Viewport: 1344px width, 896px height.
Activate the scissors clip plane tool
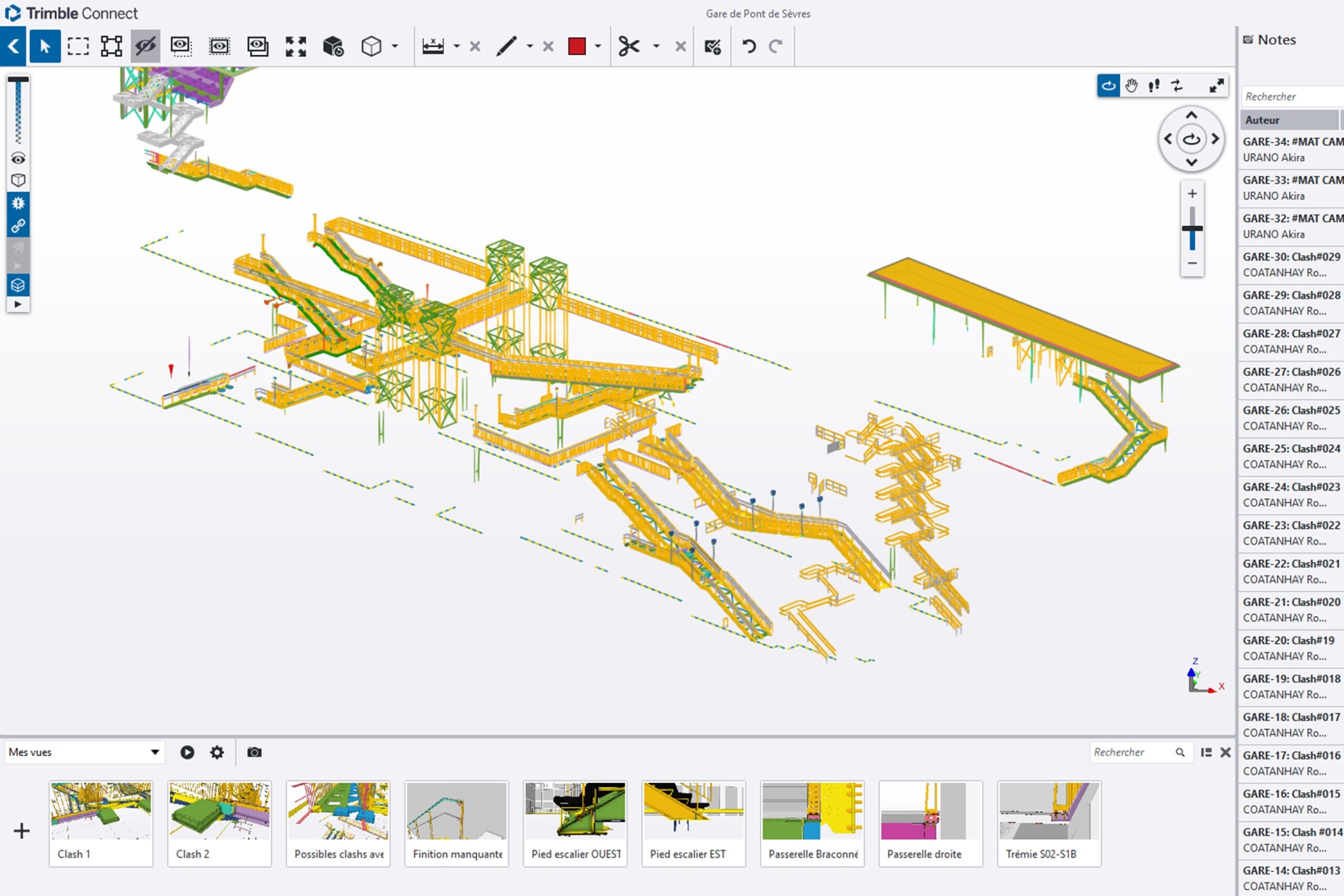tap(628, 46)
